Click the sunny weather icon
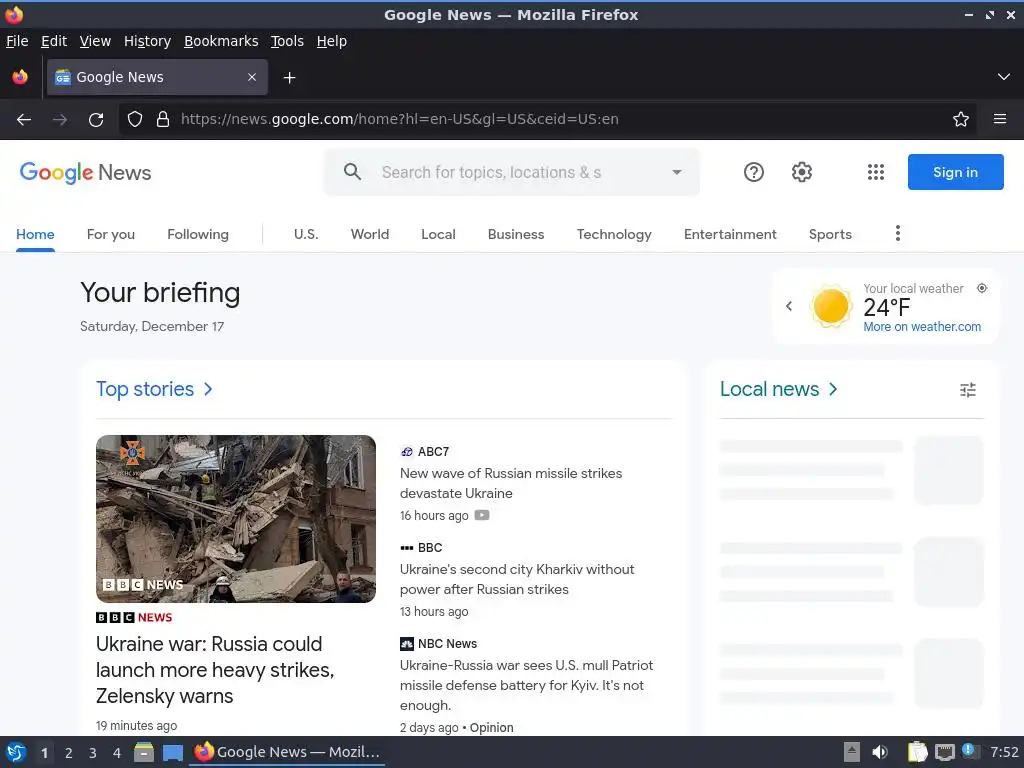The width and height of the screenshot is (1024, 768). click(x=831, y=306)
